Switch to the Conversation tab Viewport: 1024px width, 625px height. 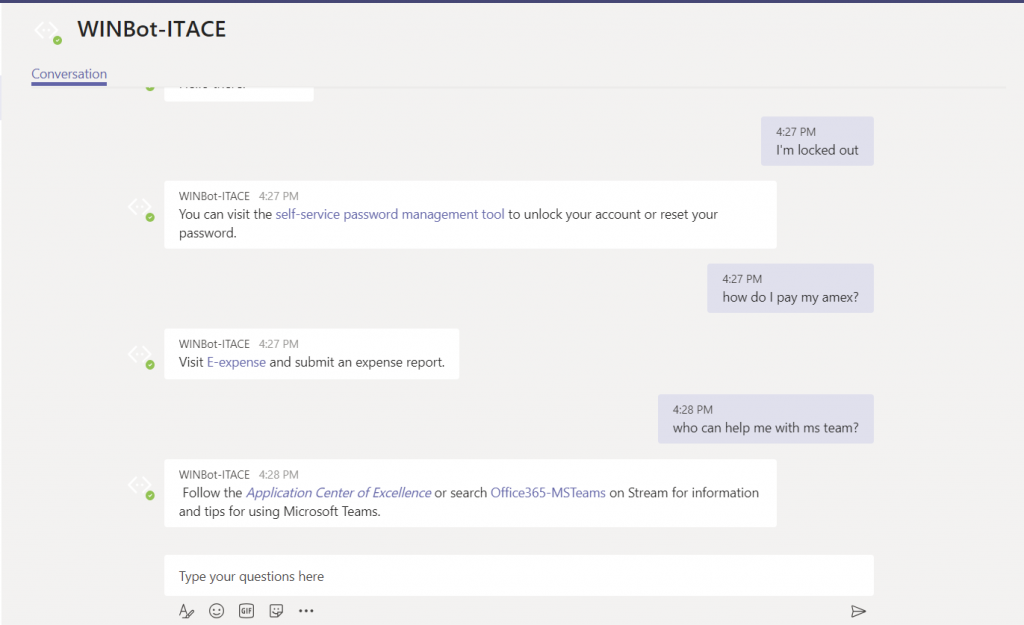pyautogui.click(x=69, y=74)
